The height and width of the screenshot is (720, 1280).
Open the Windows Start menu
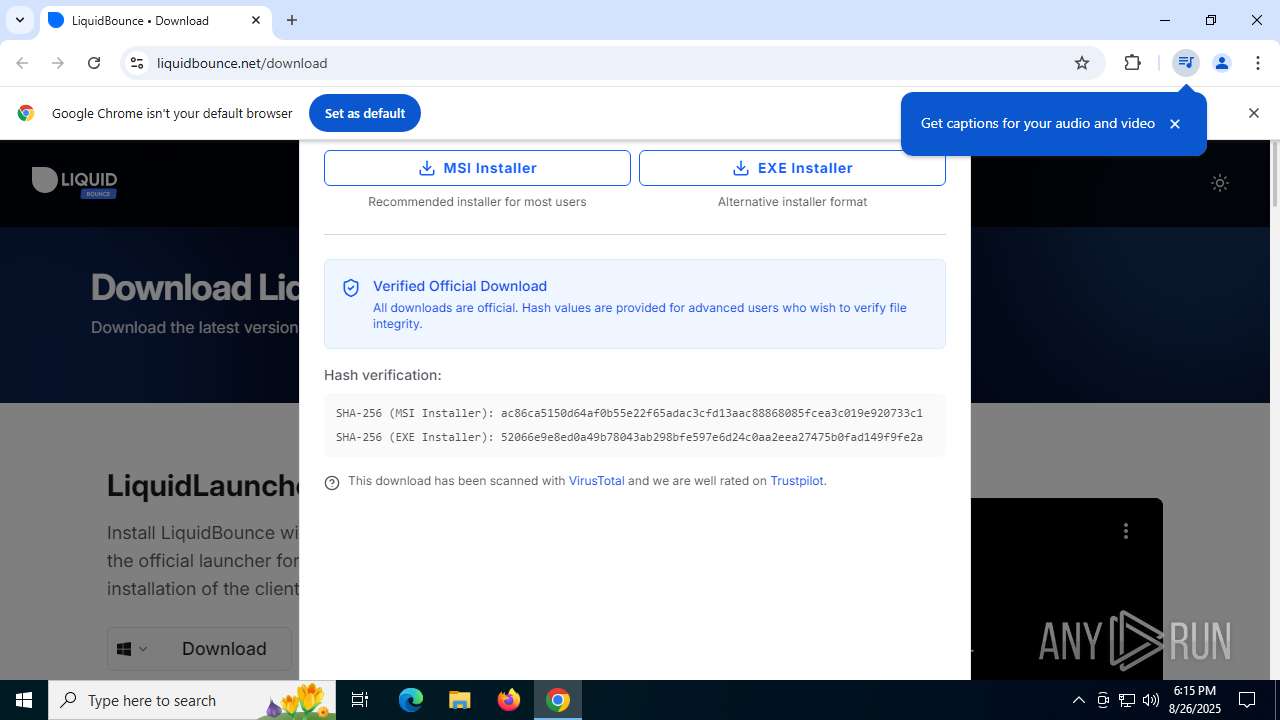(x=24, y=700)
